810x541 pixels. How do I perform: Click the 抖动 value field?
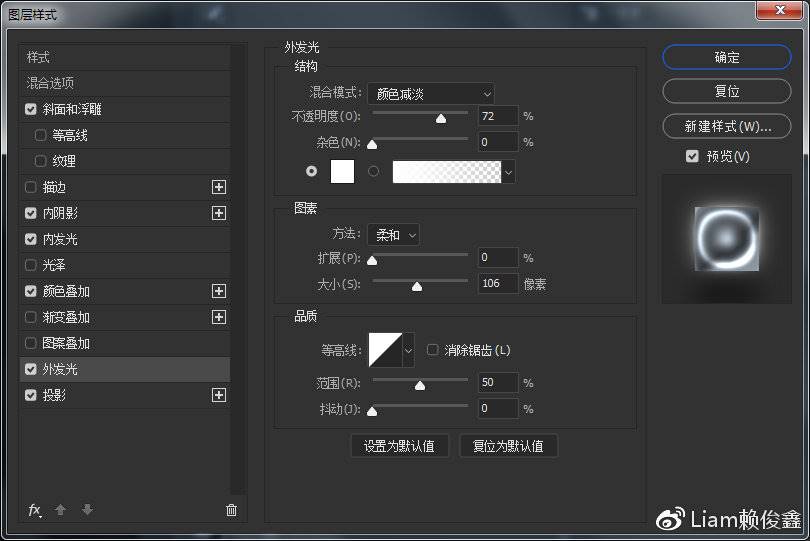point(498,408)
